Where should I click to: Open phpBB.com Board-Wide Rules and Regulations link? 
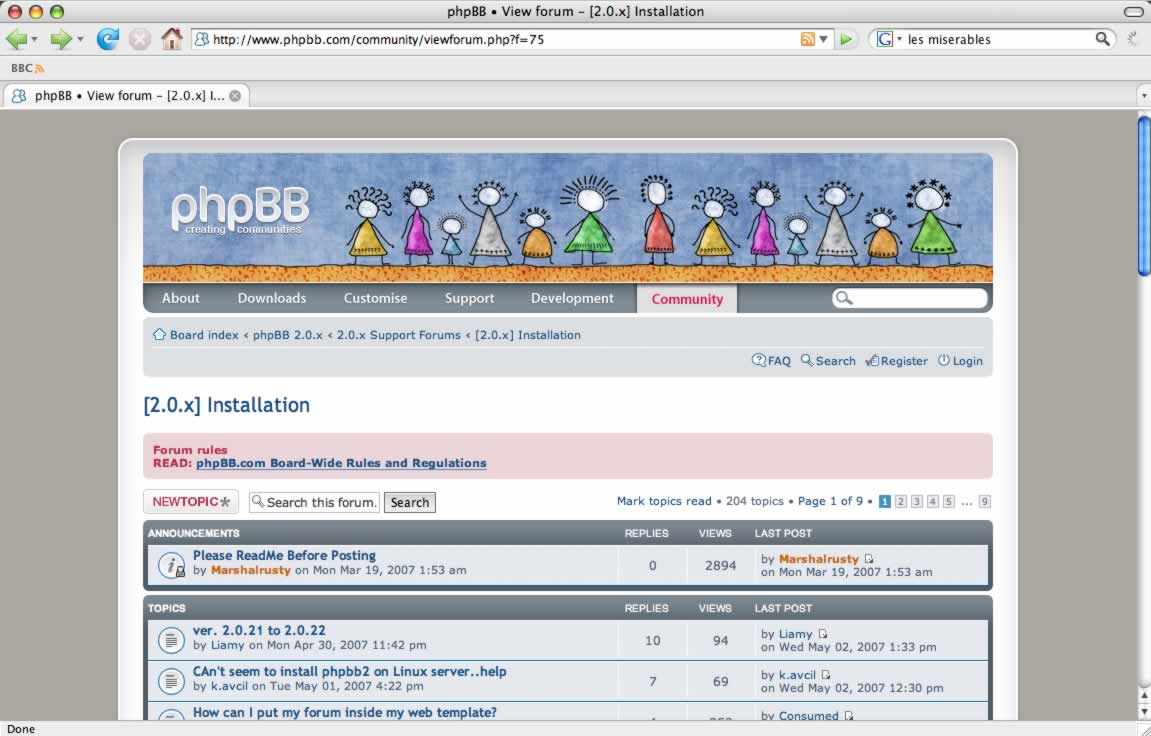point(341,463)
